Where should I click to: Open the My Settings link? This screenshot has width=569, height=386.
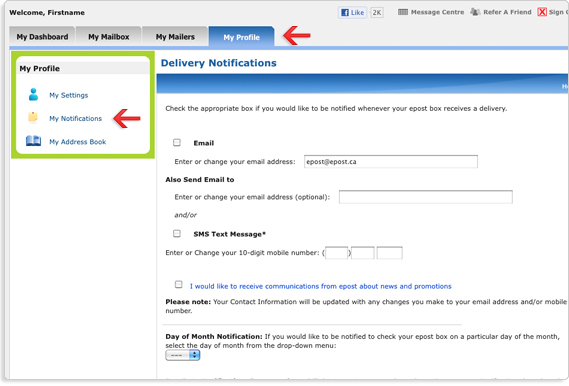(x=69, y=95)
